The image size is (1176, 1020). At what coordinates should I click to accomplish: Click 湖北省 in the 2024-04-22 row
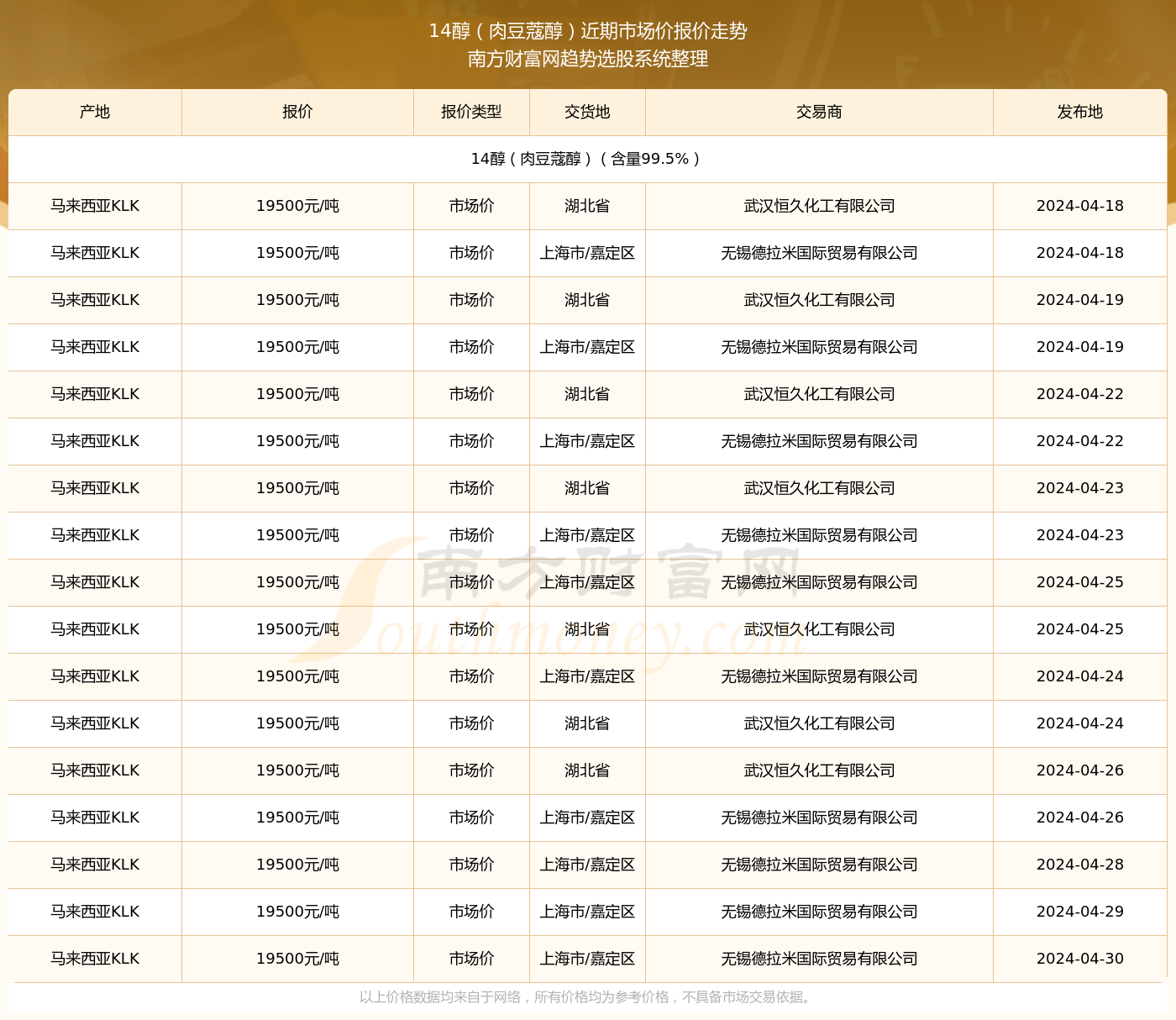click(587, 394)
